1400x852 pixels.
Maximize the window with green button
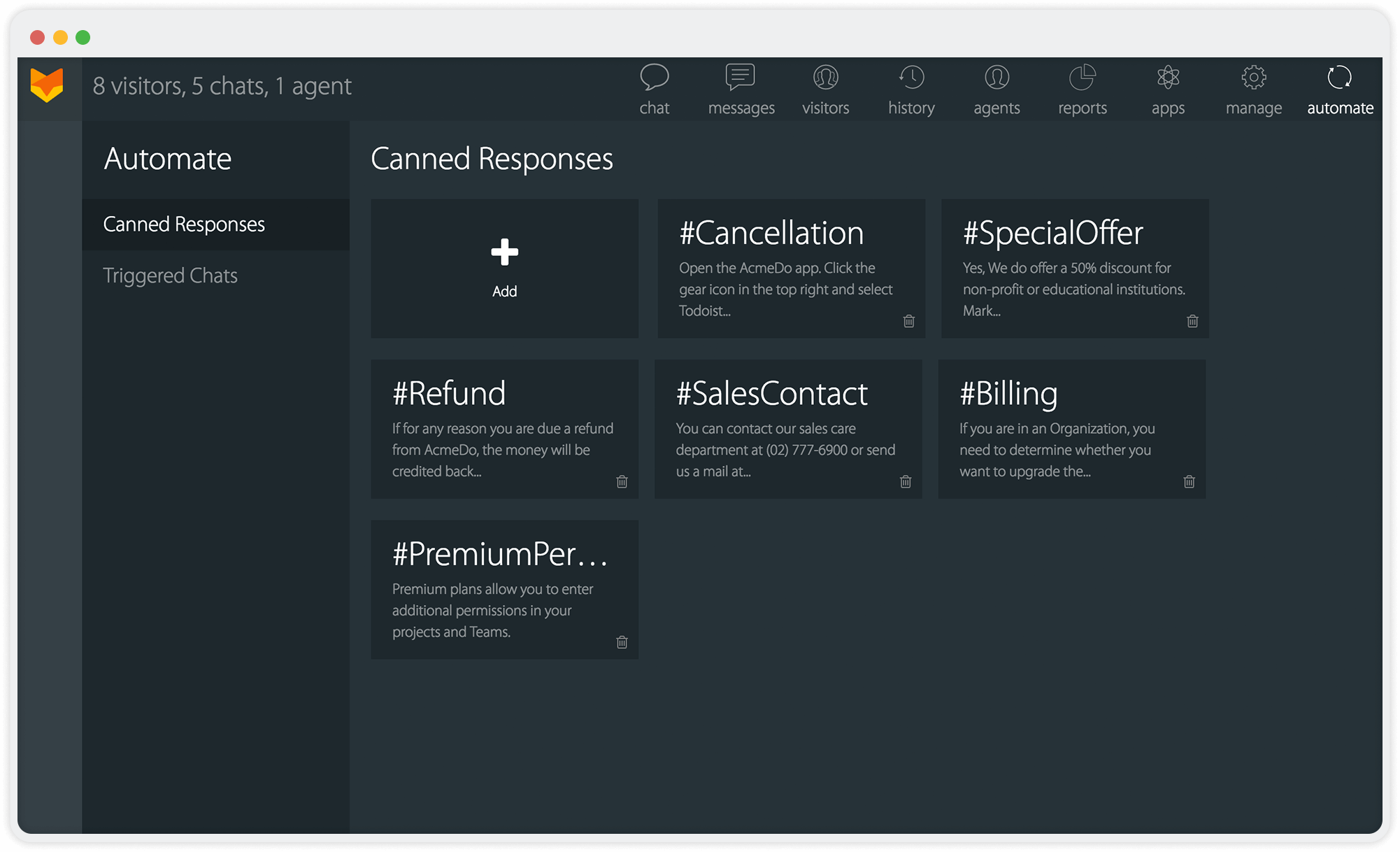(83, 37)
